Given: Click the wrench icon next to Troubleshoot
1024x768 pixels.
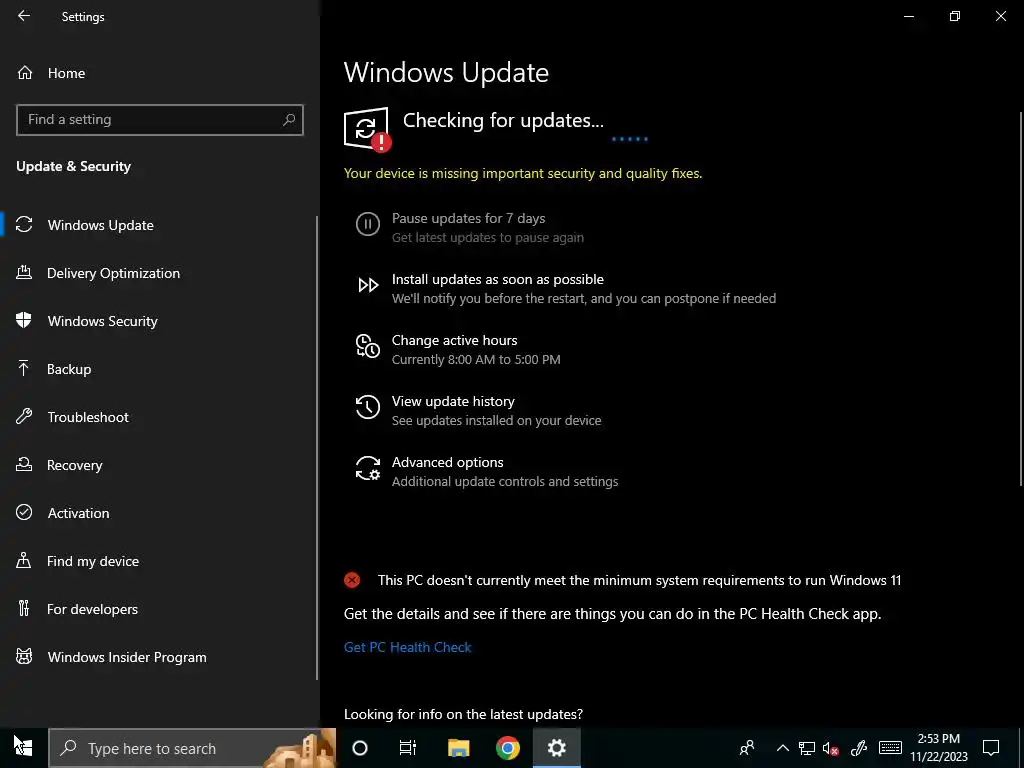Looking at the screenshot, I should pyautogui.click(x=24, y=416).
